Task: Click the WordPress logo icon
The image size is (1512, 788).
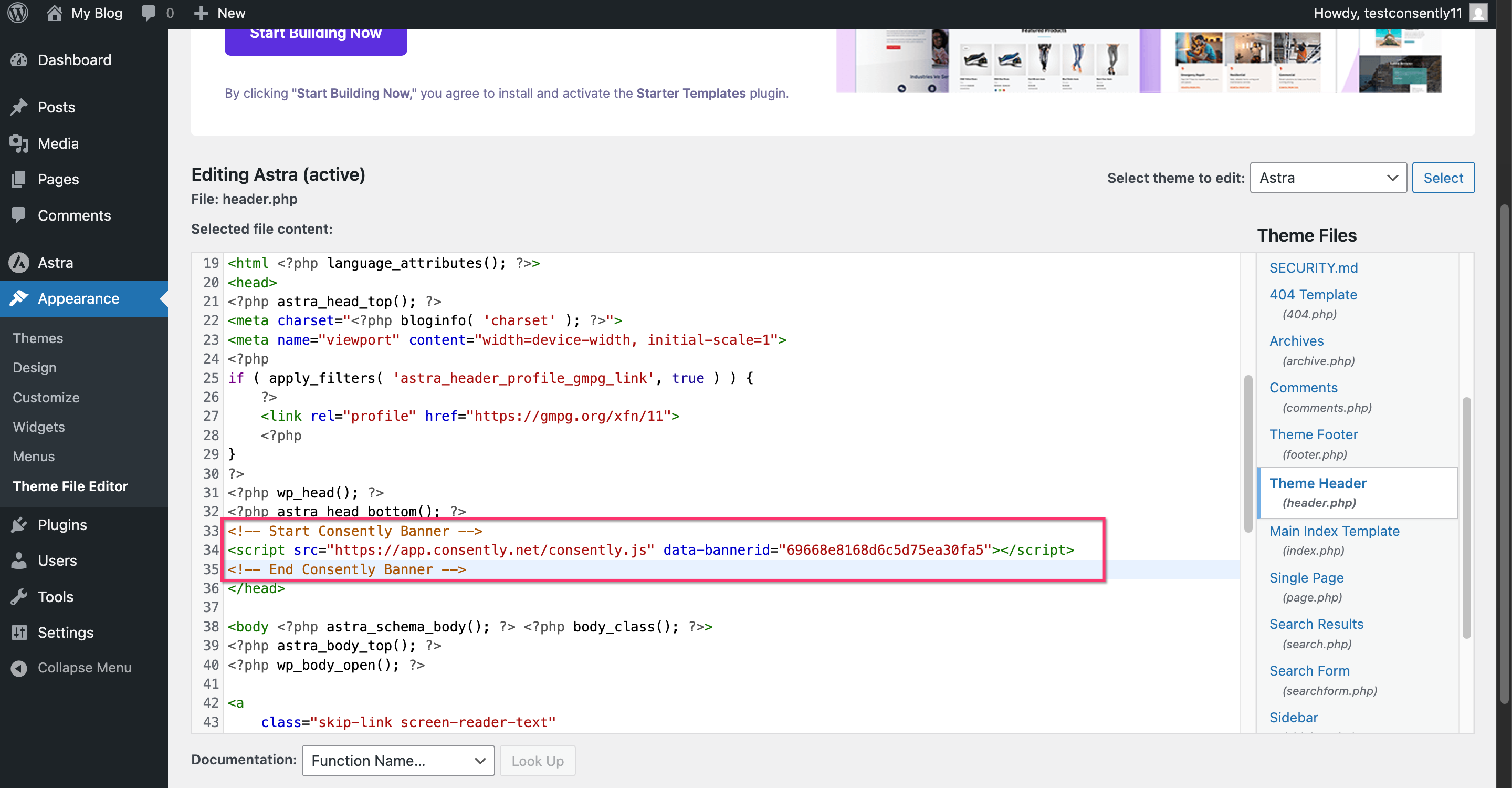Action: click(18, 13)
